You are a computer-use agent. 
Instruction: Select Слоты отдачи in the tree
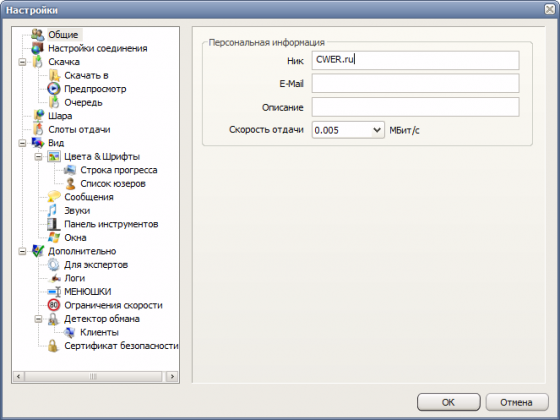79,129
